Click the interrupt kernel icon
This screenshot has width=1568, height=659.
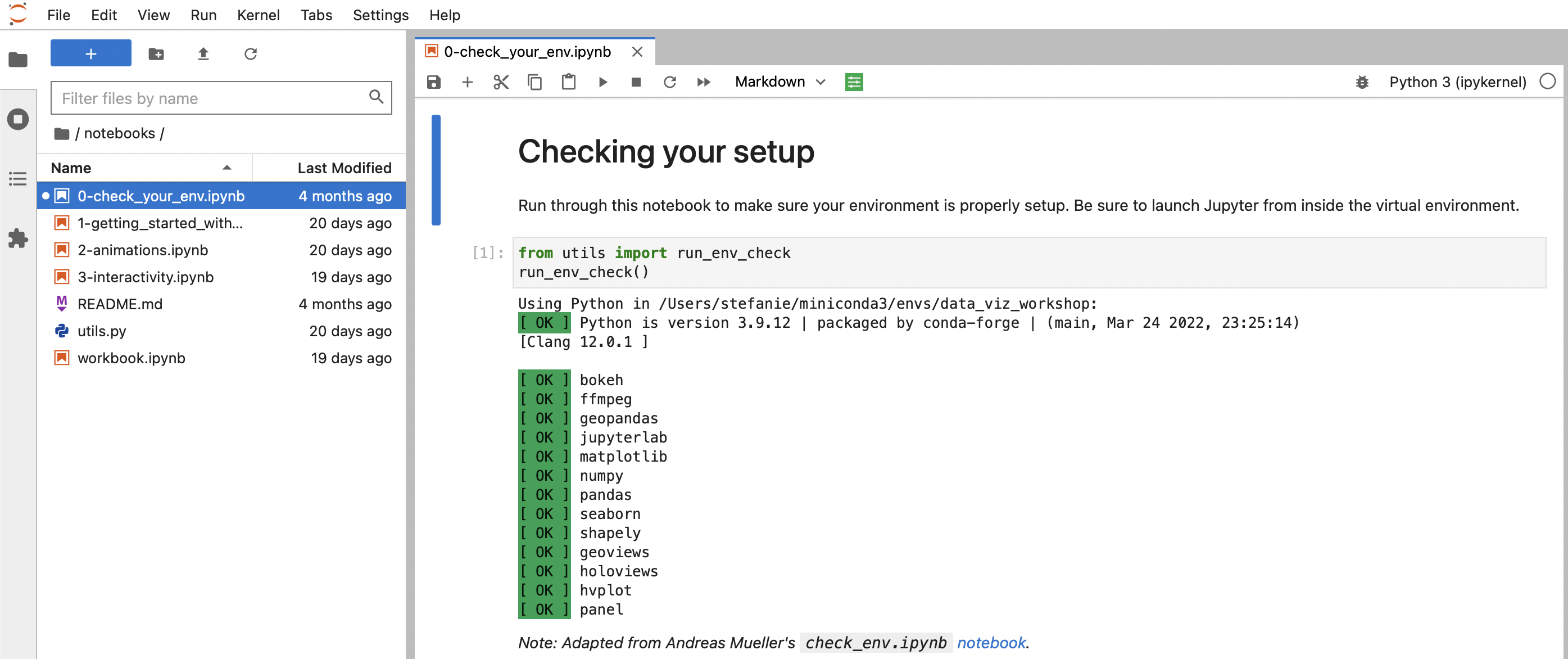635,81
